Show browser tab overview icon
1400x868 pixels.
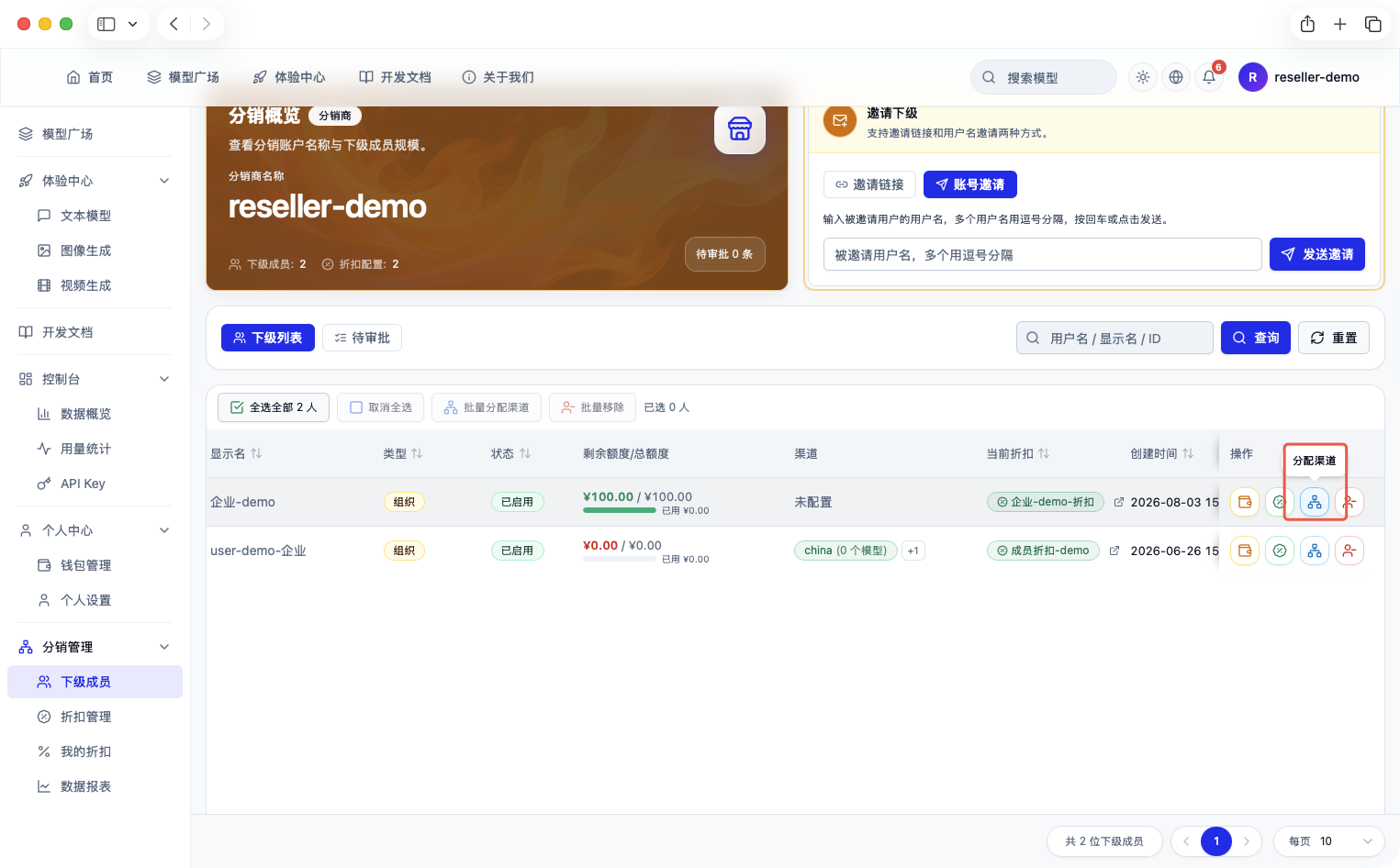tap(1373, 24)
